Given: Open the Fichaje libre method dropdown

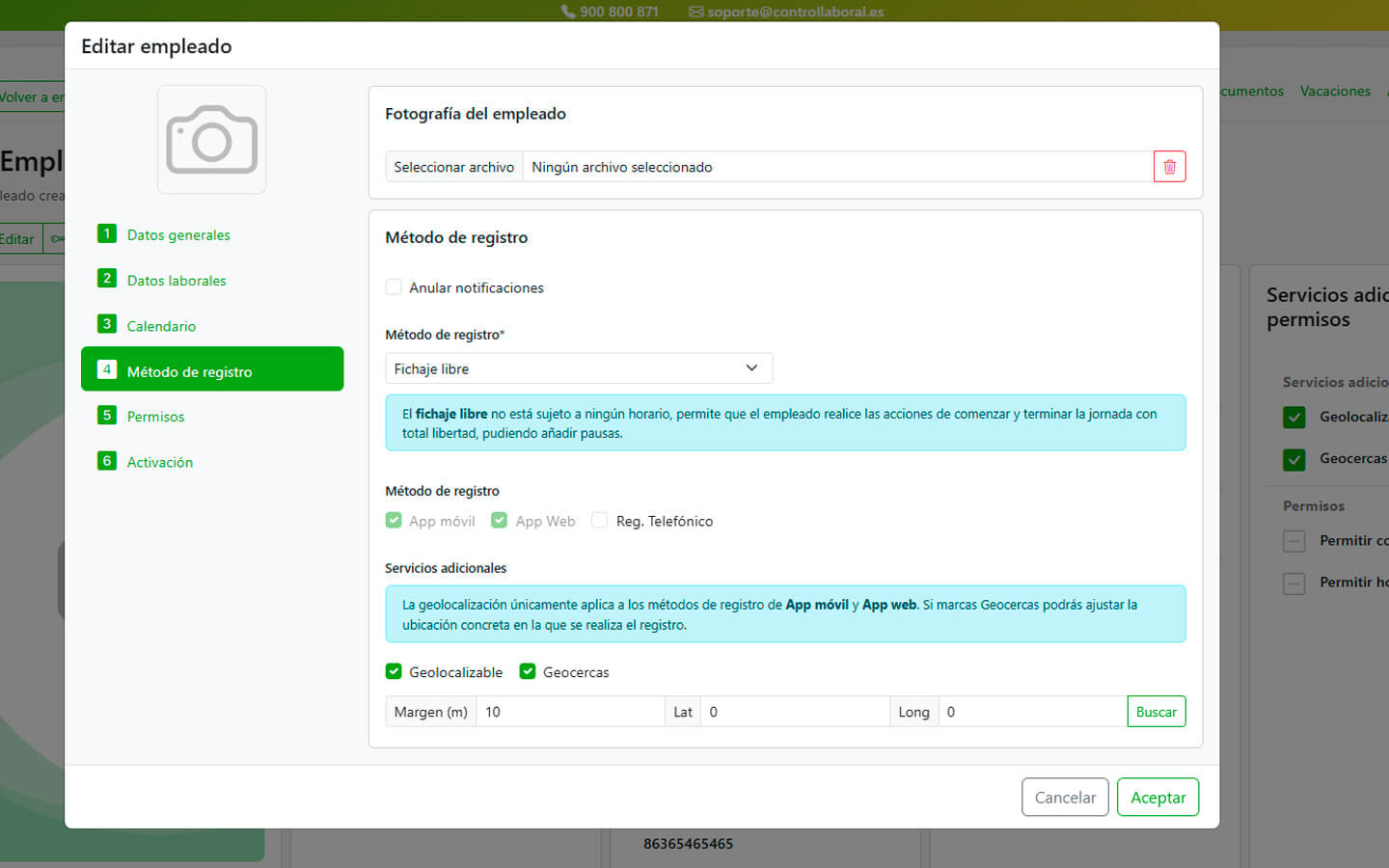Looking at the screenshot, I should pyautogui.click(x=579, y=368).
